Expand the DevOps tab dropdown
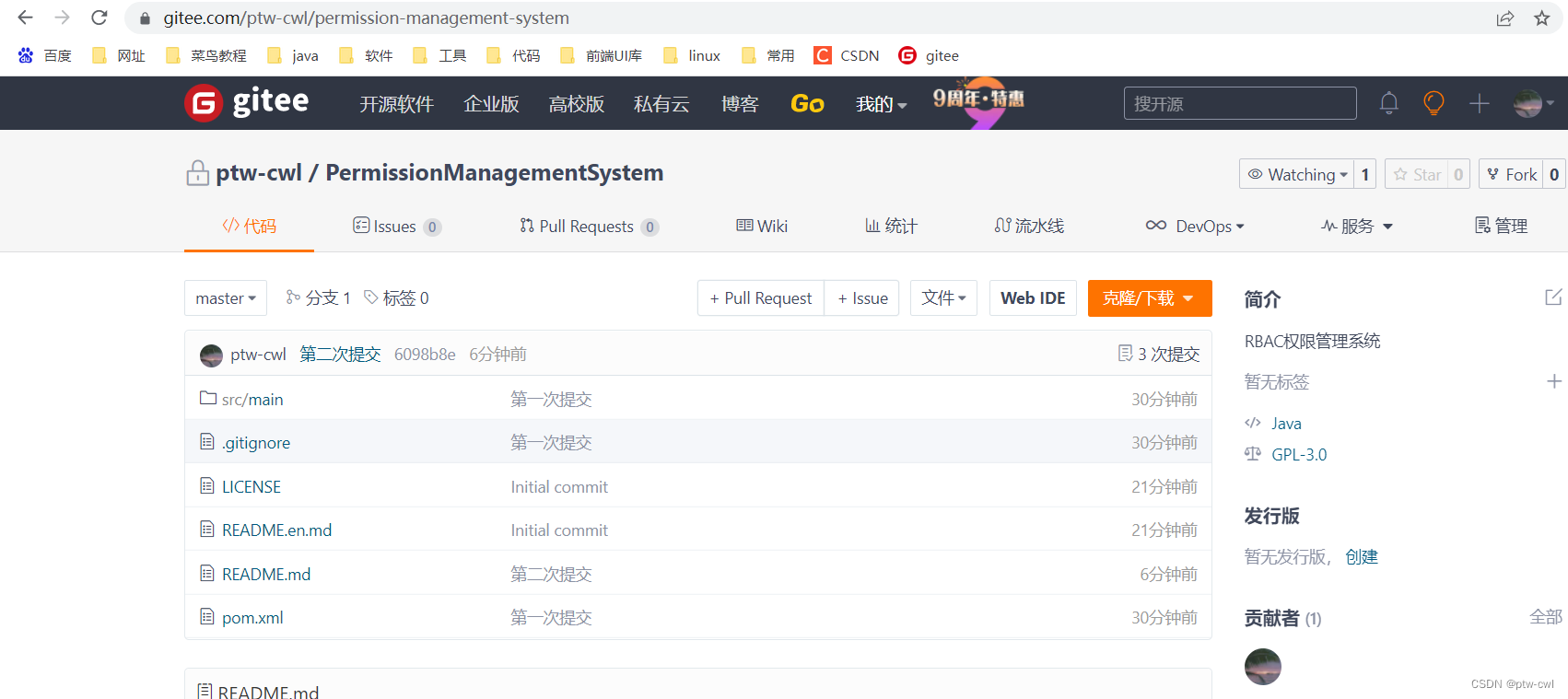 pyautogui.click(x=1195, y=226)
